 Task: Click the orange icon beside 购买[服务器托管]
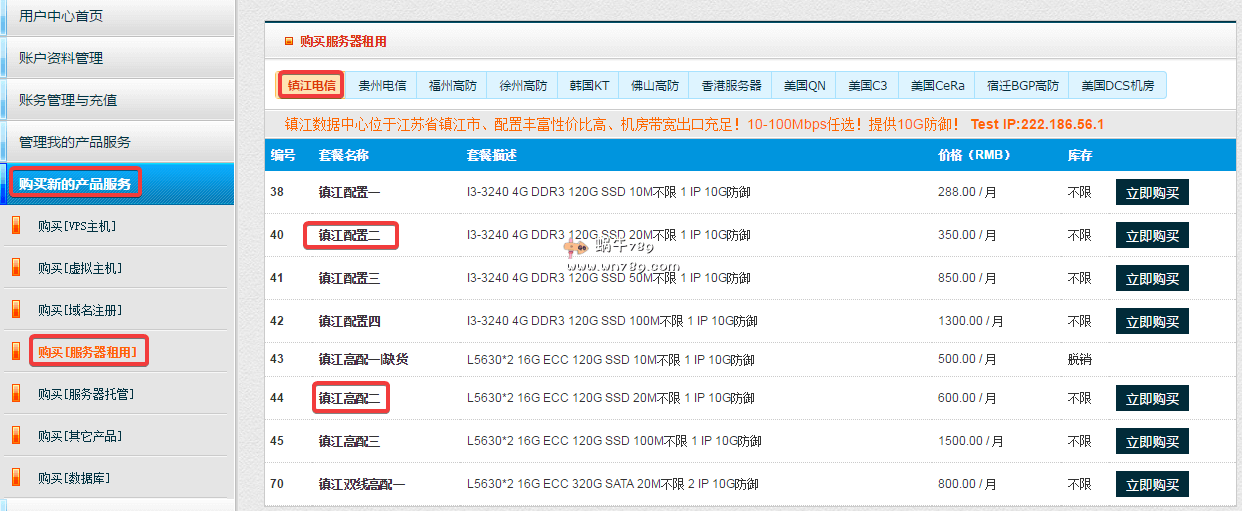click(15, 394)
